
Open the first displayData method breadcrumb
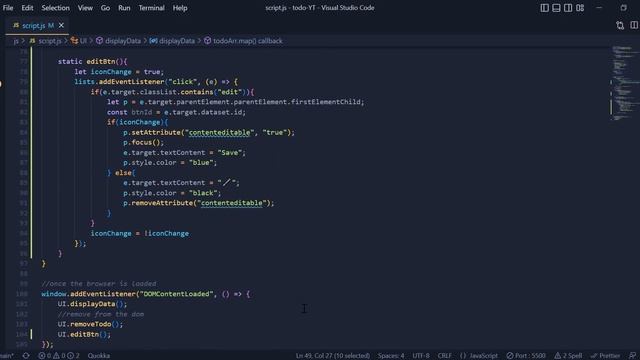coord(118,41)
